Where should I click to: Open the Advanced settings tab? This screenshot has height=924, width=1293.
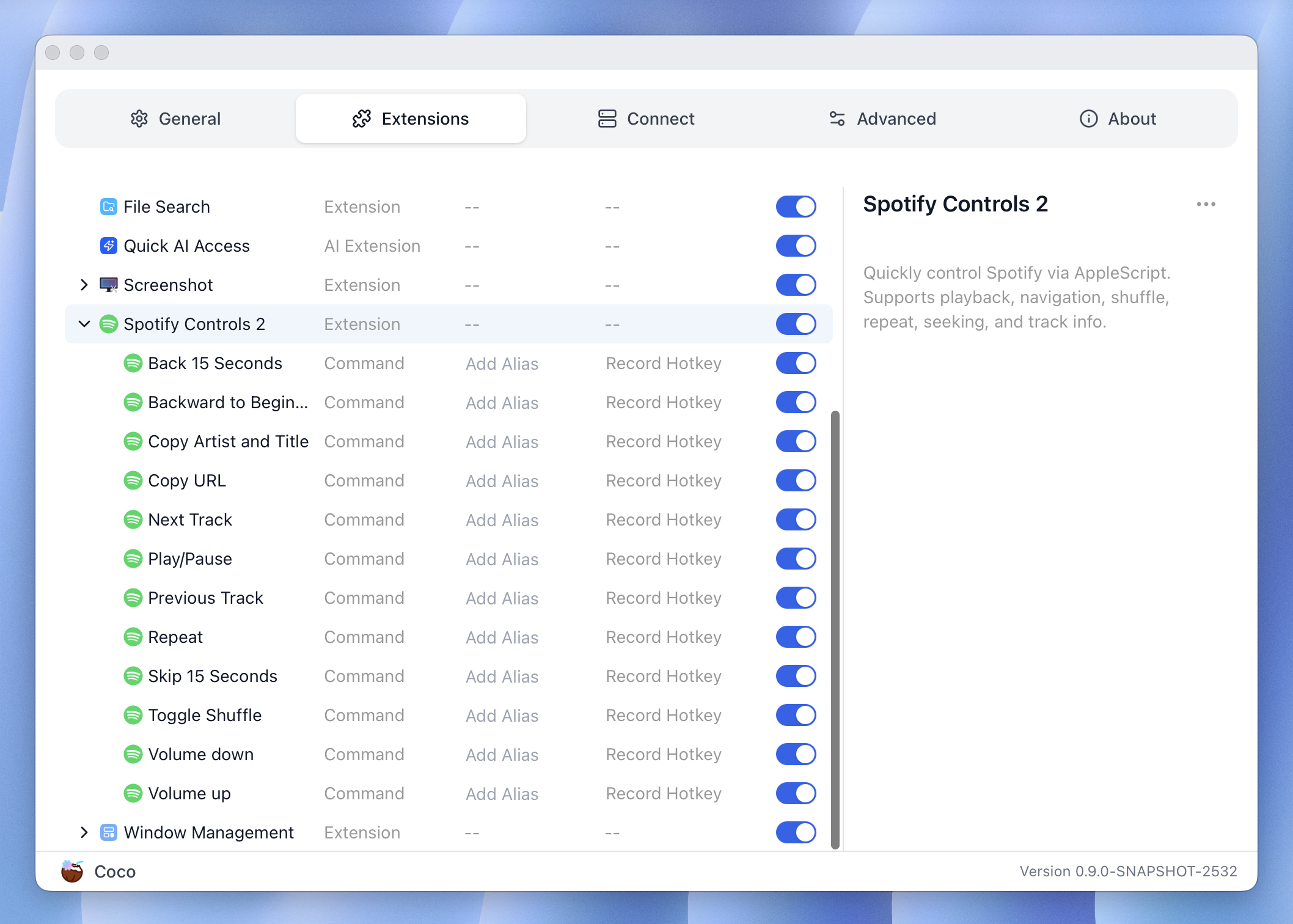(882, 119)
